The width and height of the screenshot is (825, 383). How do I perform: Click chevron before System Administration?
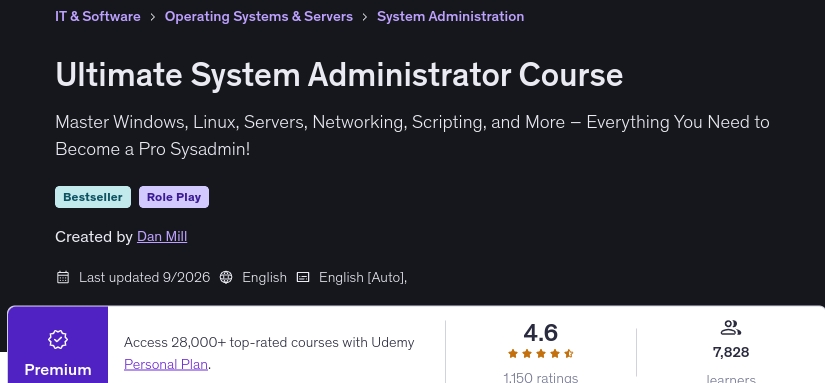[365, 17]
